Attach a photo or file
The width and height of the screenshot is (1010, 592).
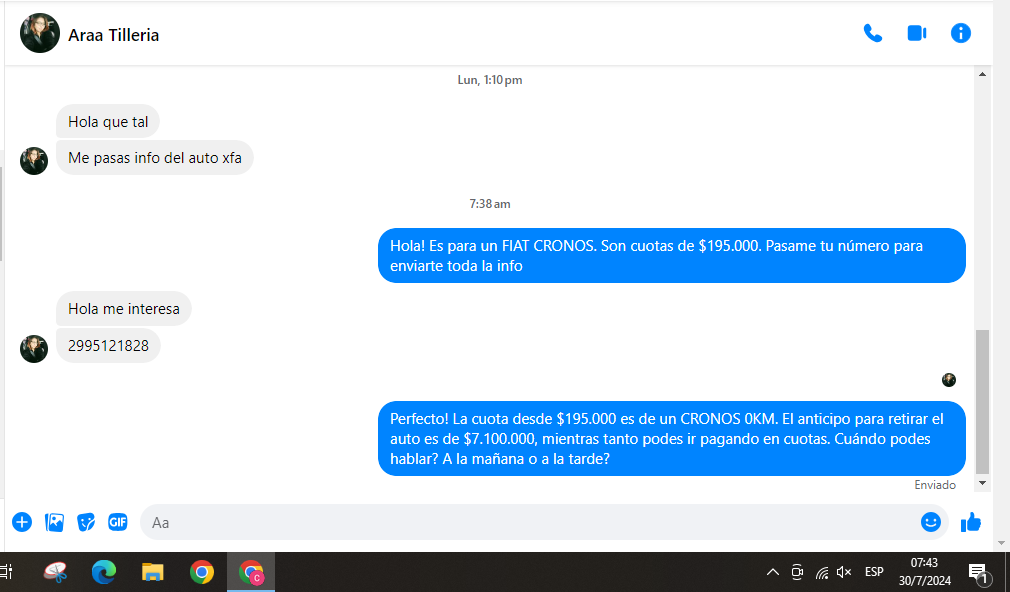click(55, 522)
